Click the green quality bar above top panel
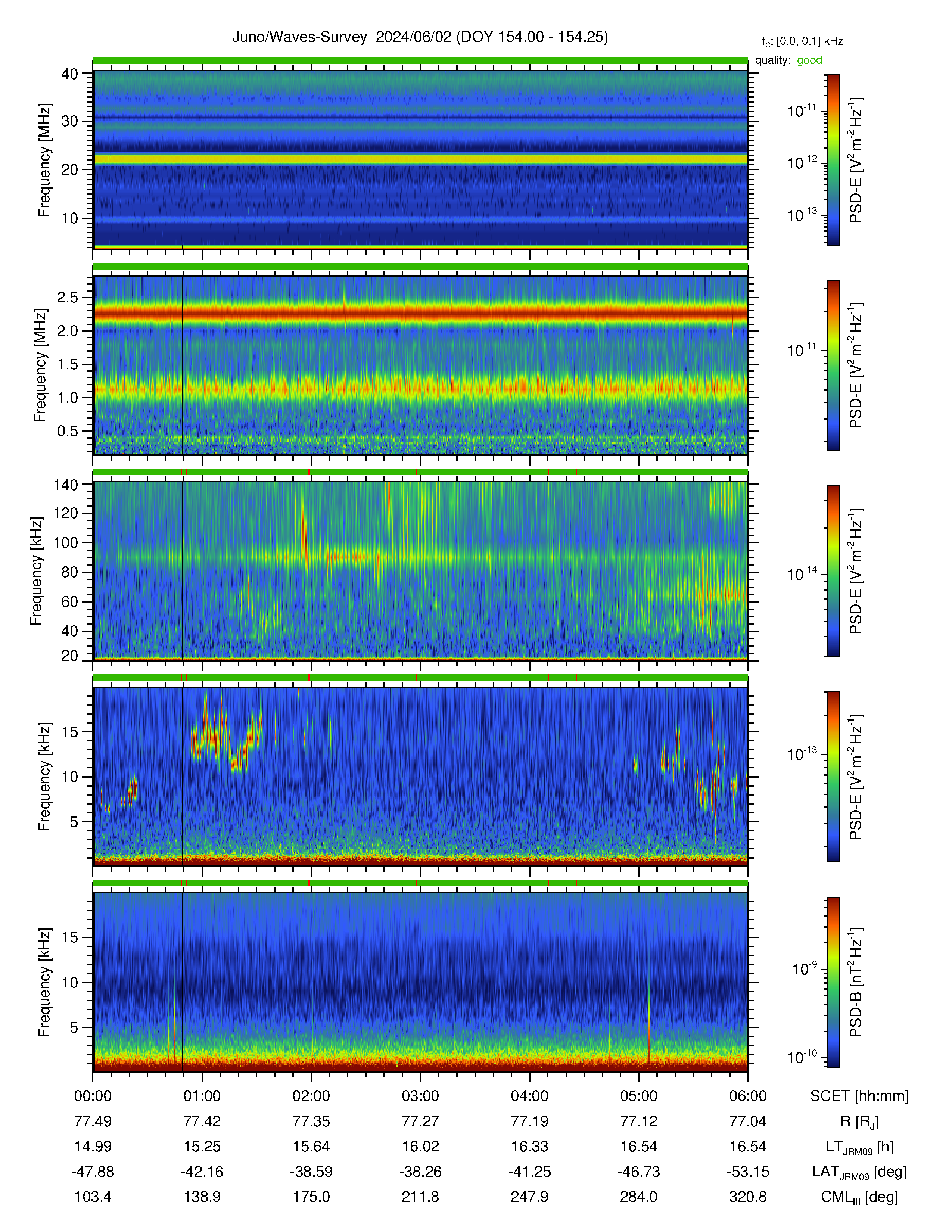952x1232 pixels. 420,60
